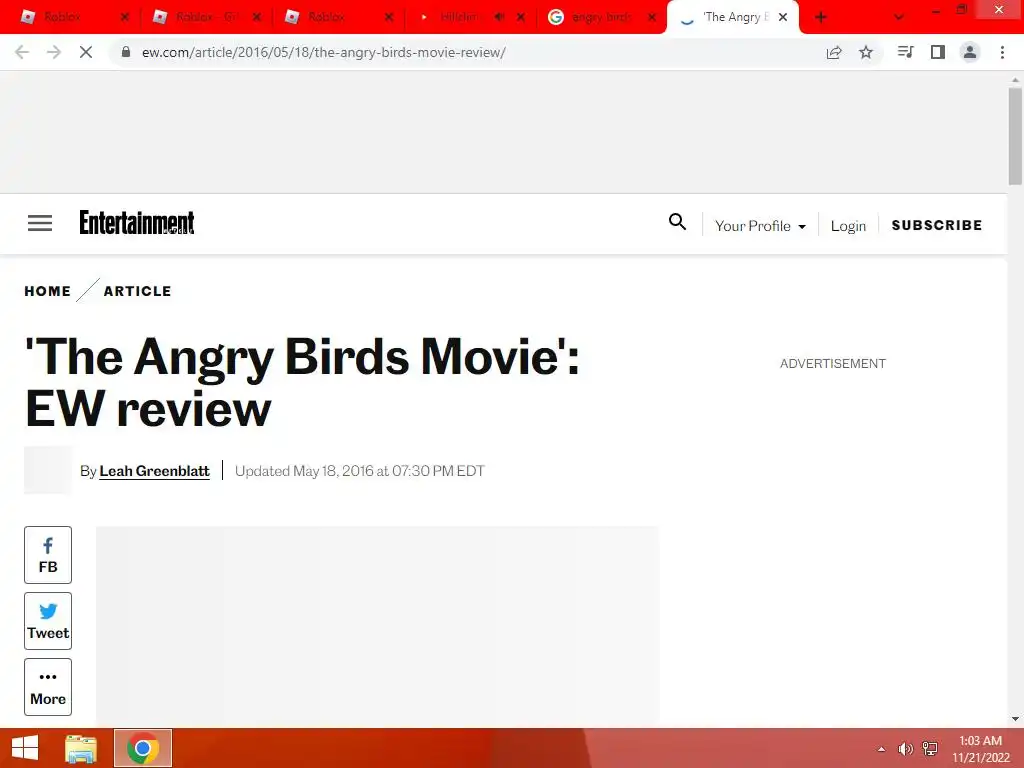The width and height of the screenshot is (1024, 768).
Task: Share article on Facebook (FB)
Action: click(48, 555)
